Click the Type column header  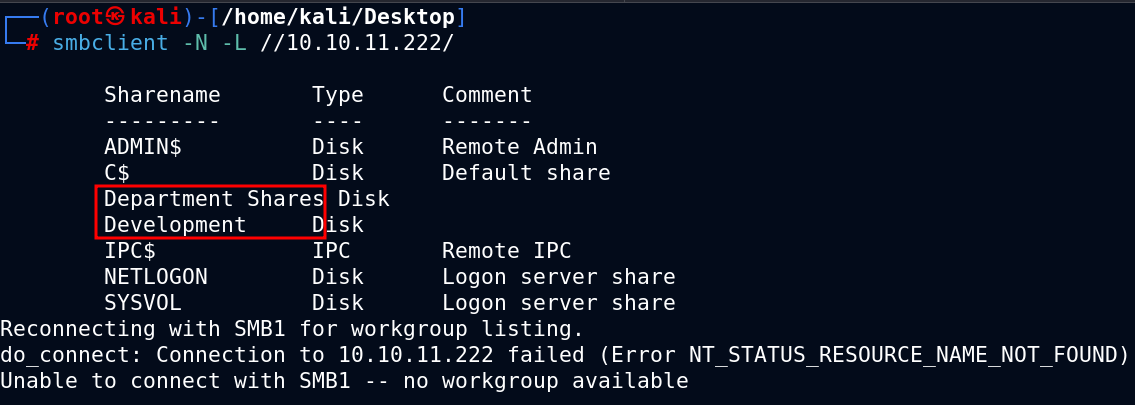[337, 96]
